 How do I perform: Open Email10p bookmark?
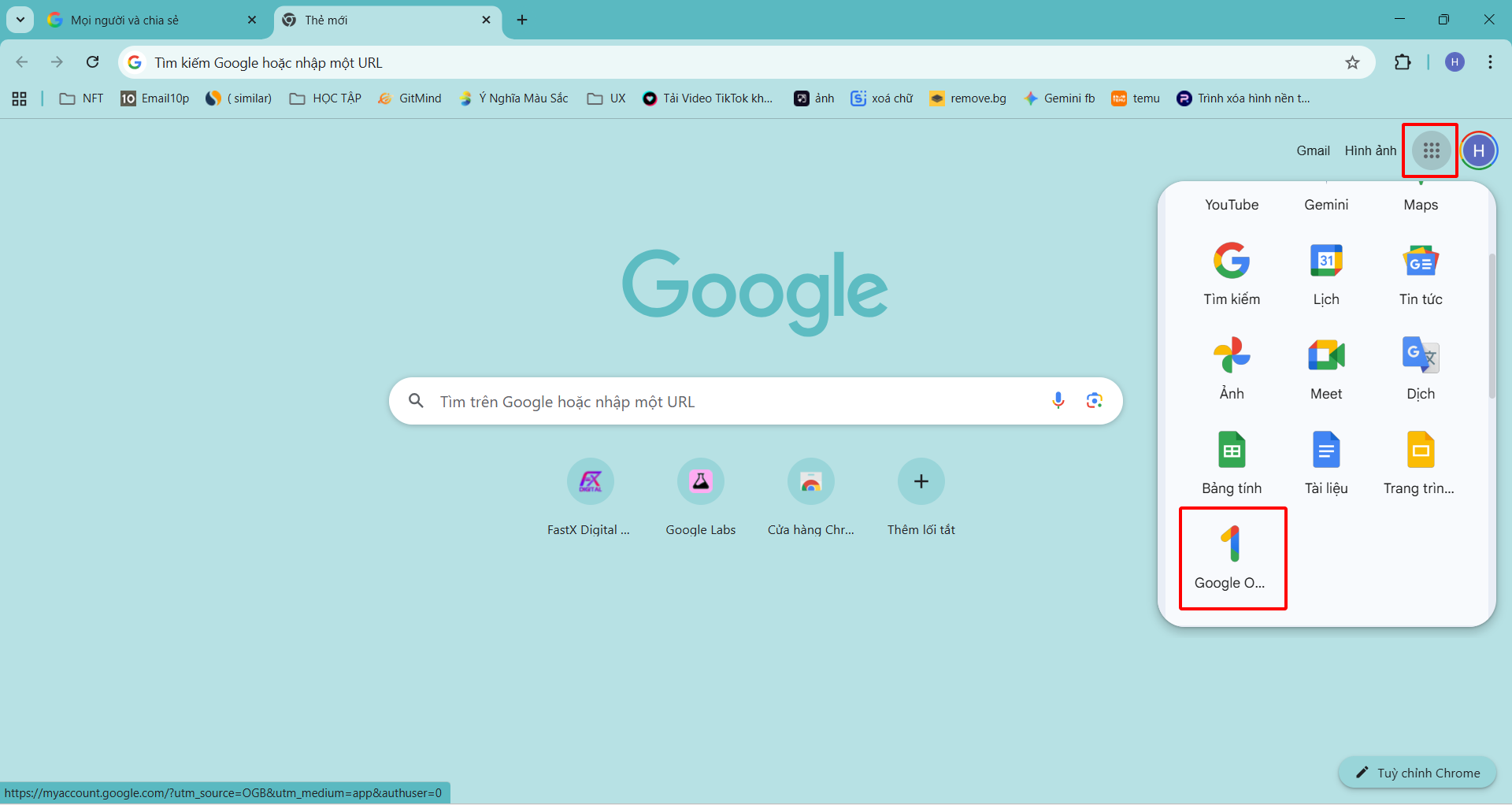click(x=155, y=98)
